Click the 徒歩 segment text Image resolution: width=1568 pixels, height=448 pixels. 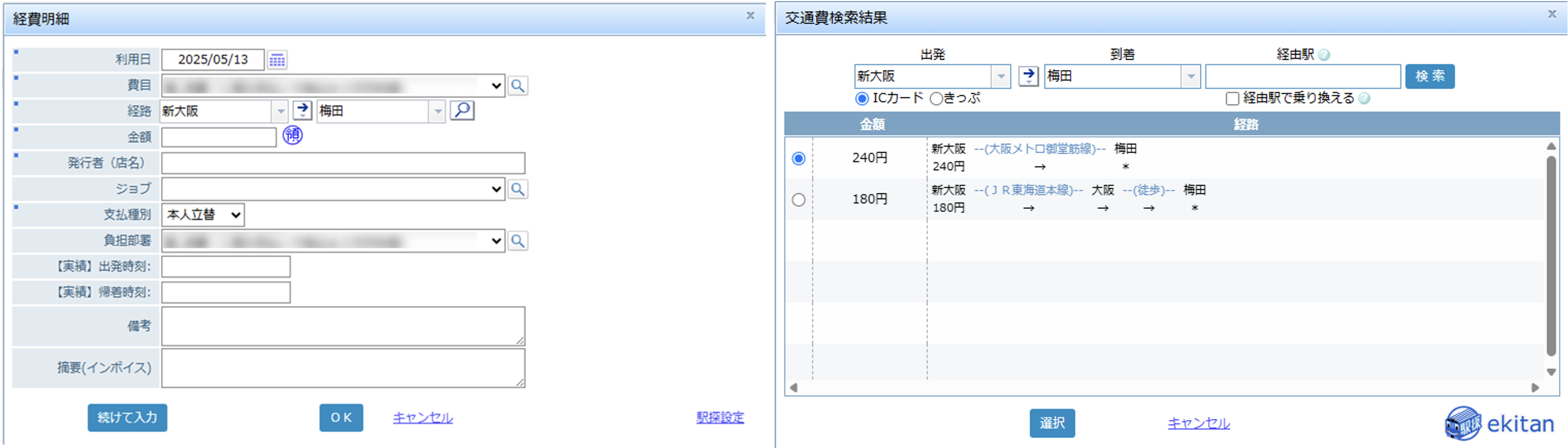1149,190
